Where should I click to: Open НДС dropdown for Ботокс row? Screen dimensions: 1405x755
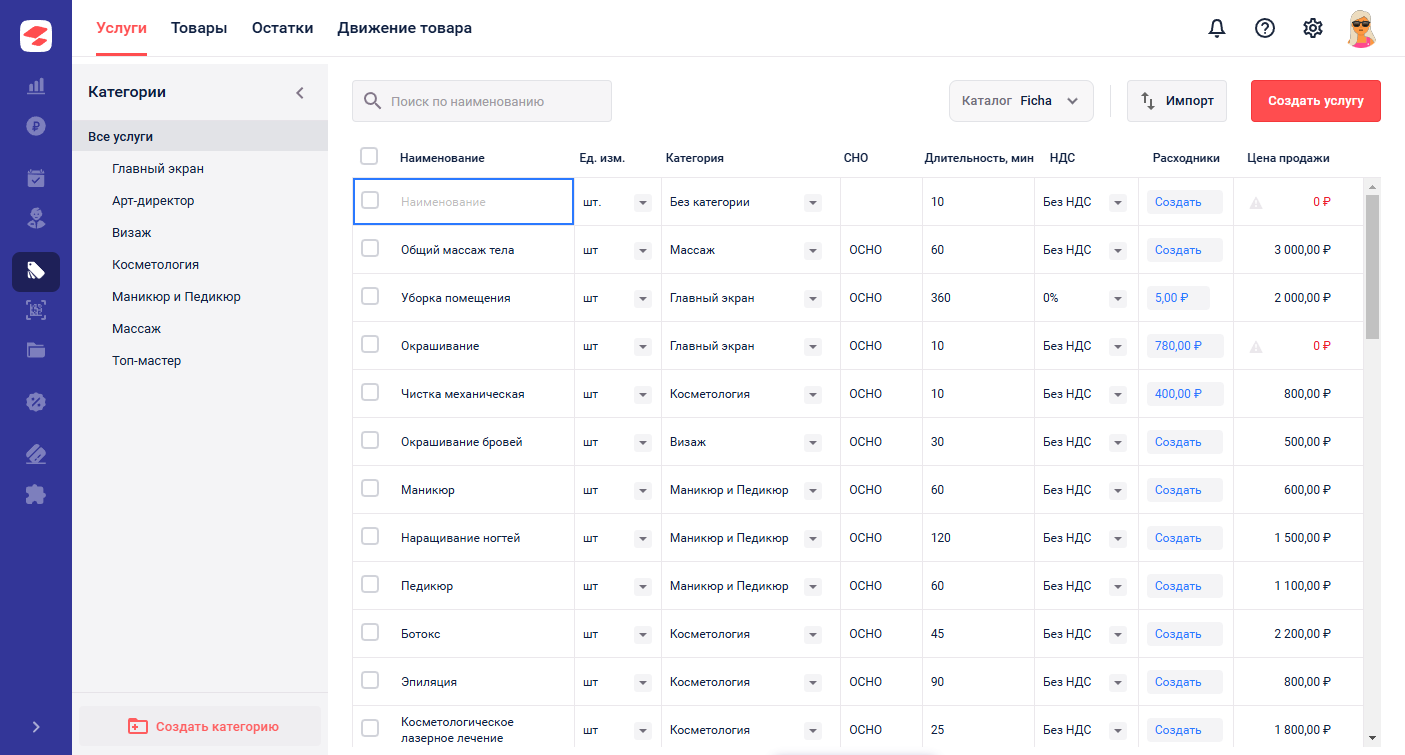click(x=1118, y=635)
